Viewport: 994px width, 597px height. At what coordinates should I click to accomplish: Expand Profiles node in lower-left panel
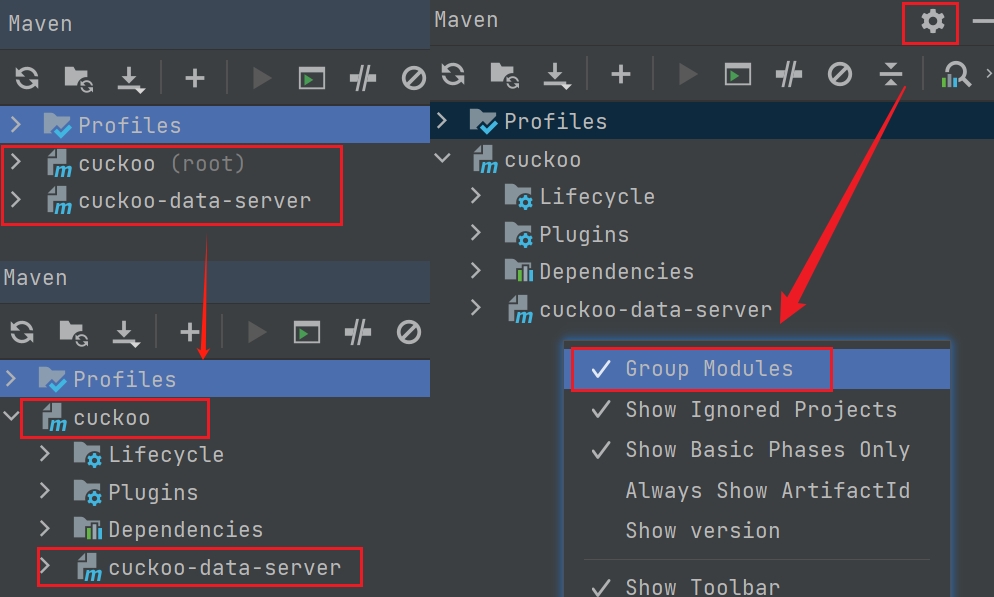11,378
